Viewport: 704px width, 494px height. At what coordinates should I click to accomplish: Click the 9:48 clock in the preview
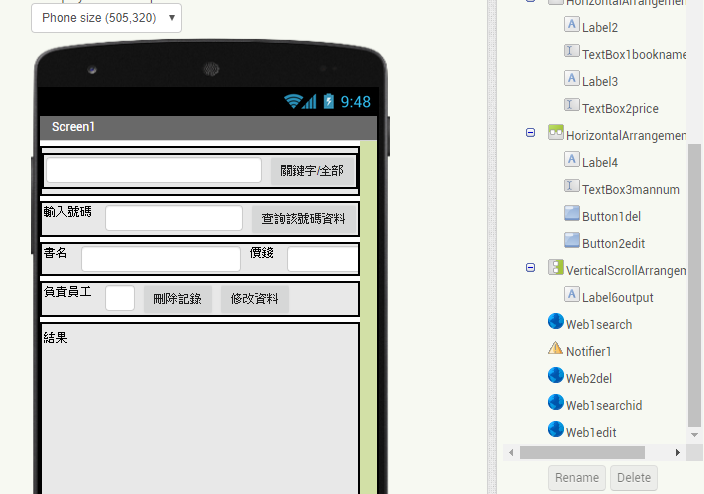pyautogui.click(x=356, y=102)
